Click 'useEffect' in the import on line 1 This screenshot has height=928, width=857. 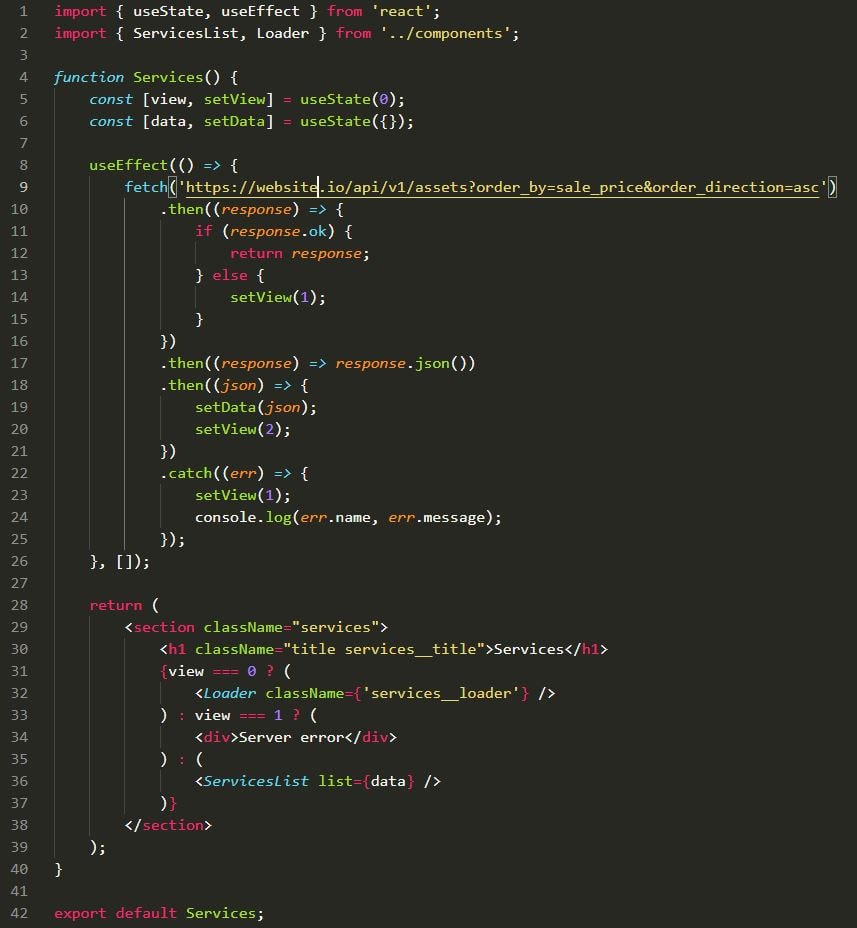point(260,11)
